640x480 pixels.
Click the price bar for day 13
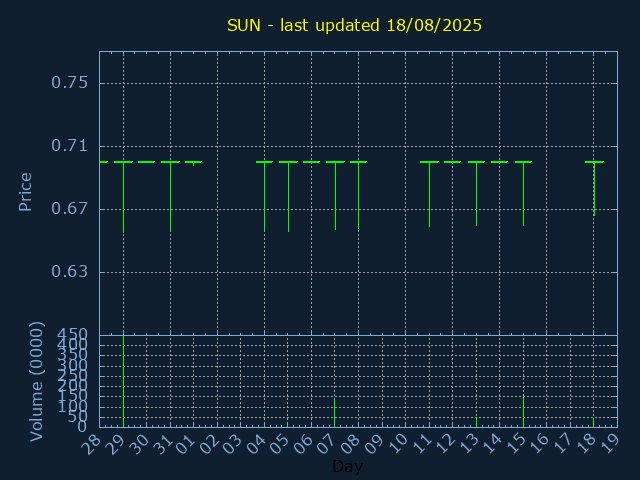pos(476,193)
